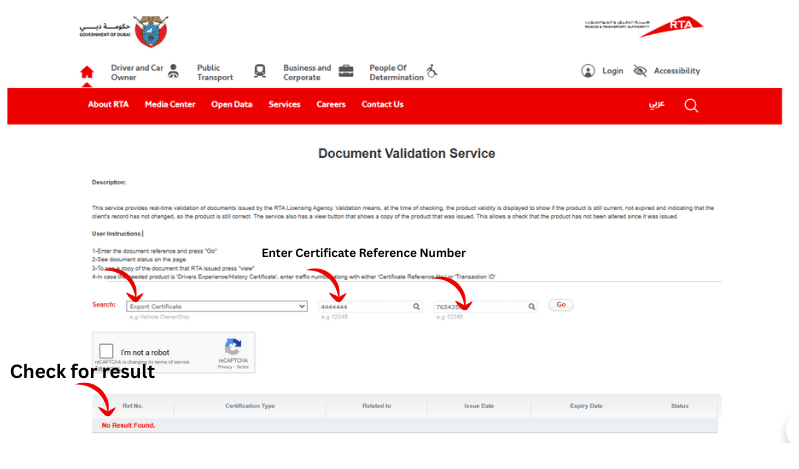Click the Issue Date column header
The height and width of the screenshot is (469, 799).
click(x=479, y=406)
